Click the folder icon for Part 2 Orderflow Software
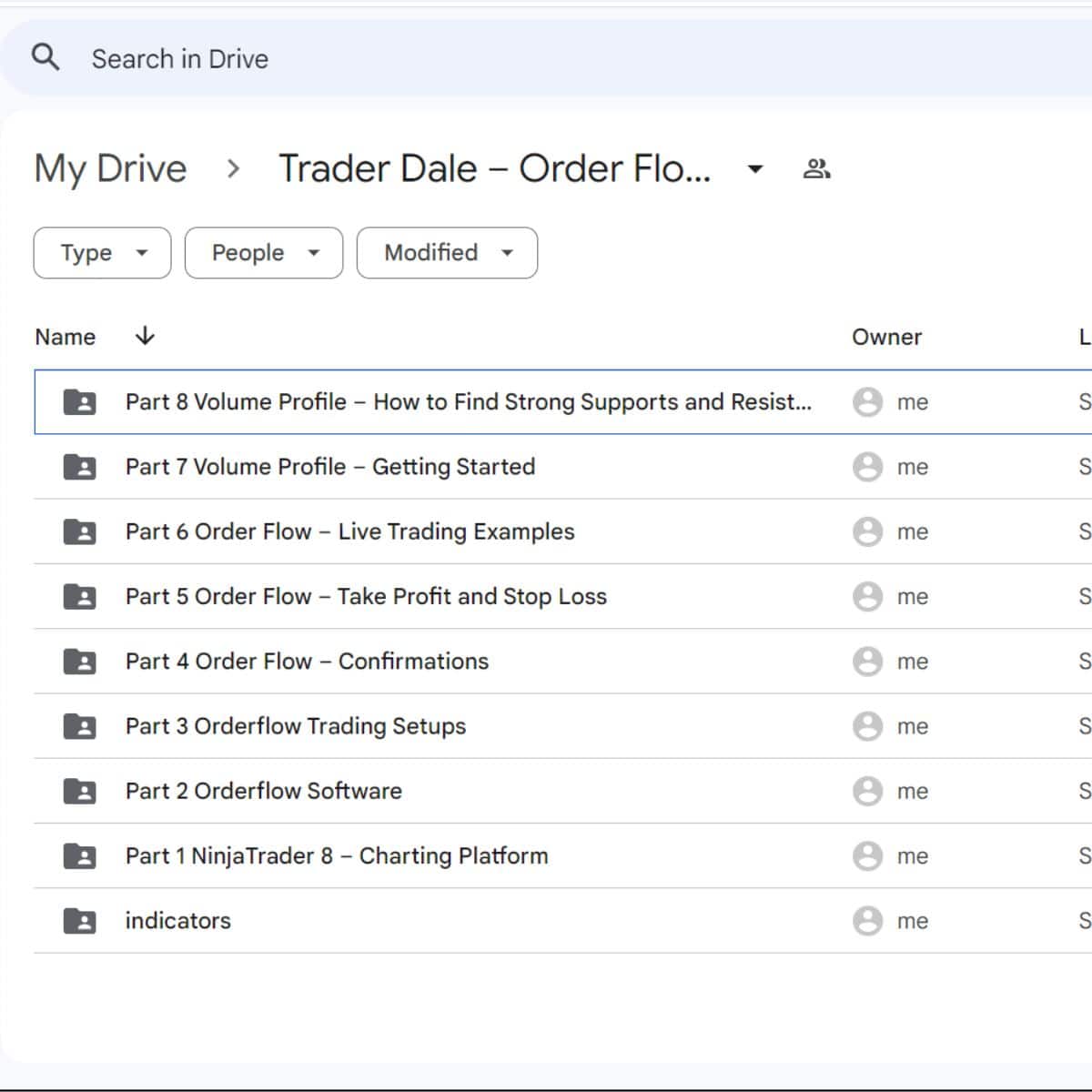The height and width of the screenshot is (1092, 1092). (79, 791)
